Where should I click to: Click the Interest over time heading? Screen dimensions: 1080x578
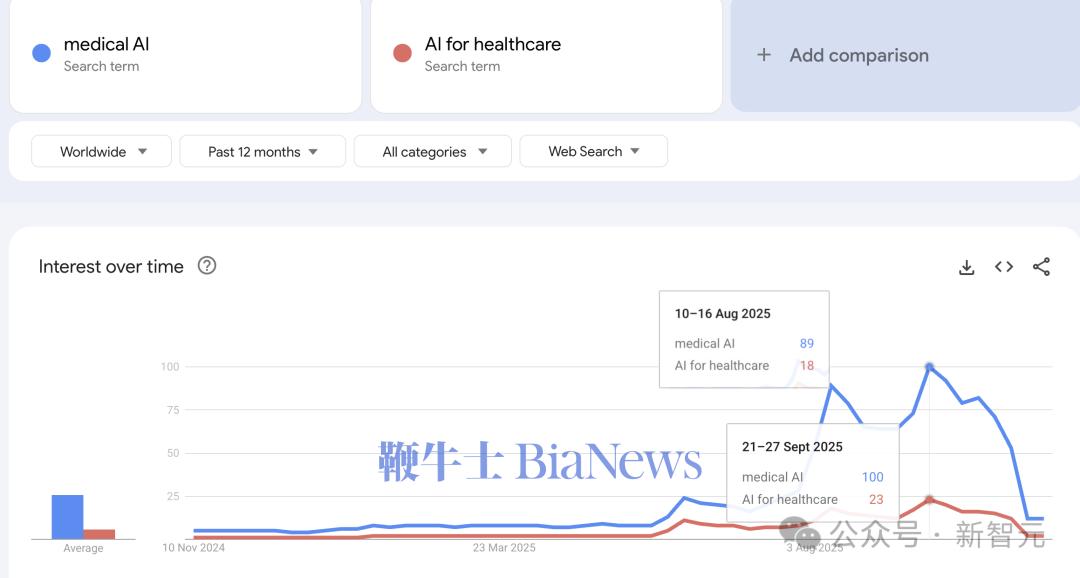tap(111, 267)
